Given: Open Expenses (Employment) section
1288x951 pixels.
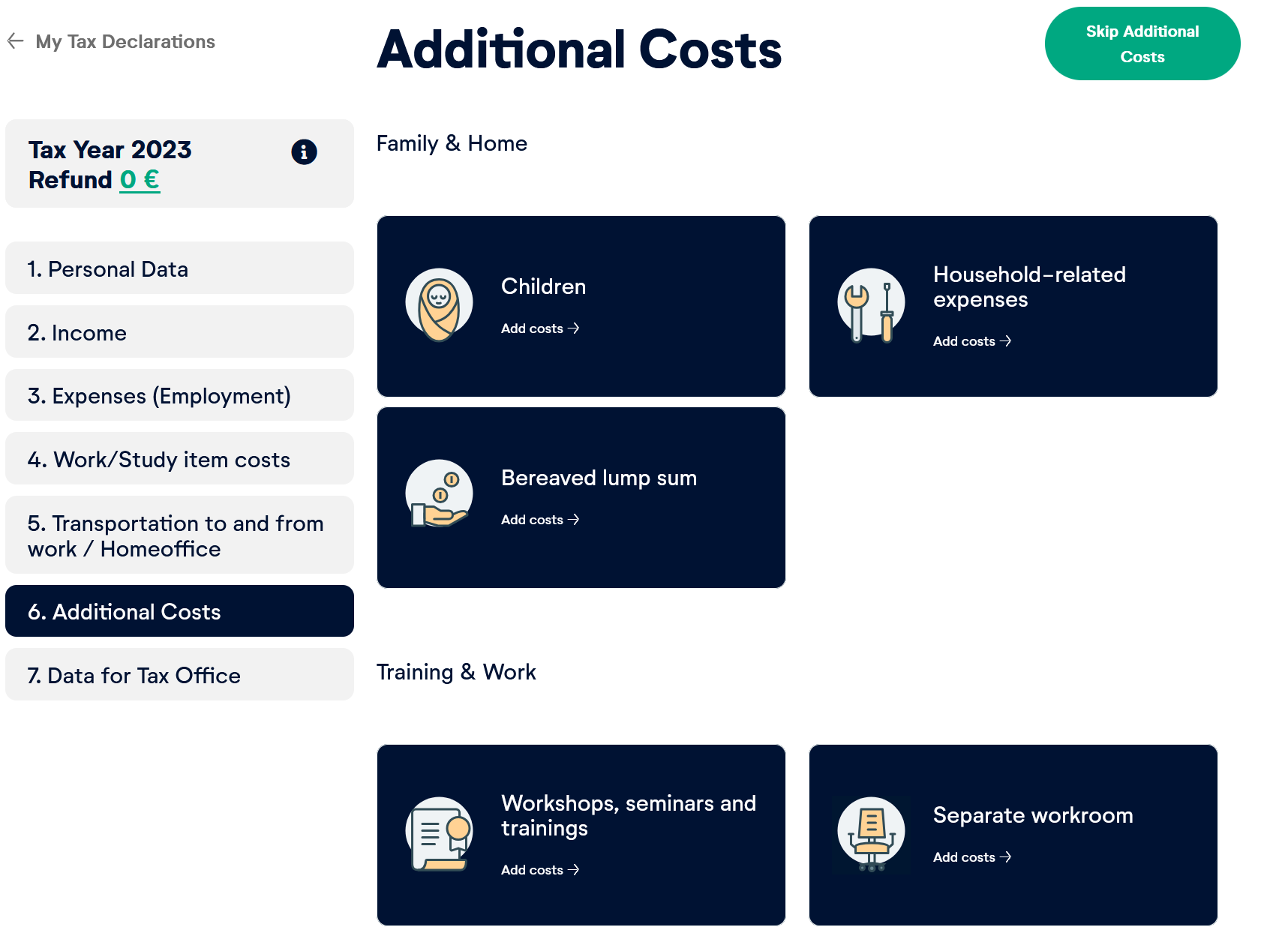Looking at the screenshot, I should click(x=179, y=395).
